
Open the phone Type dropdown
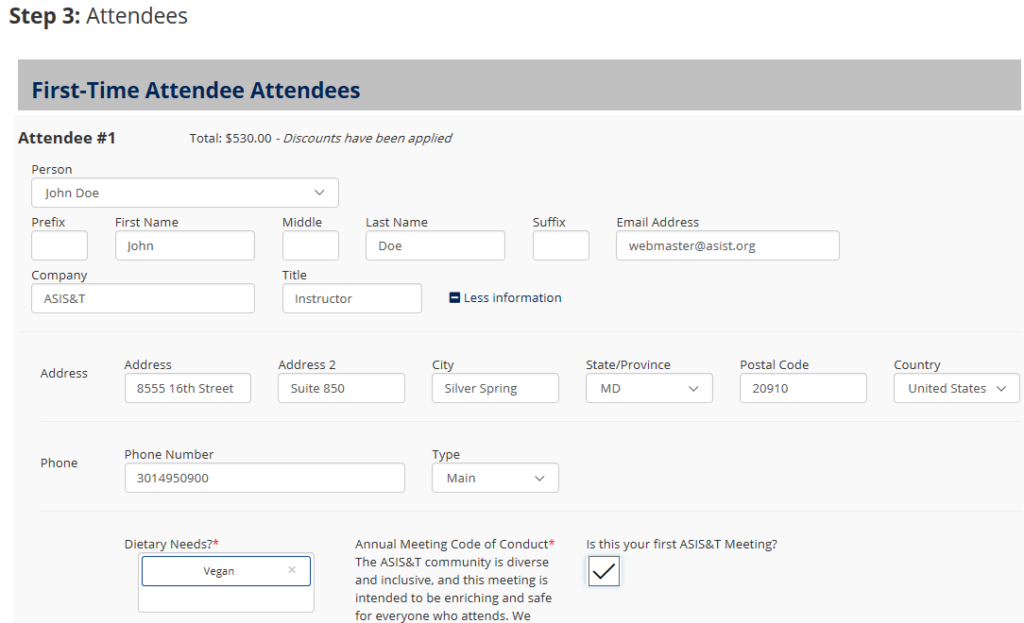[x=495, y=478]
